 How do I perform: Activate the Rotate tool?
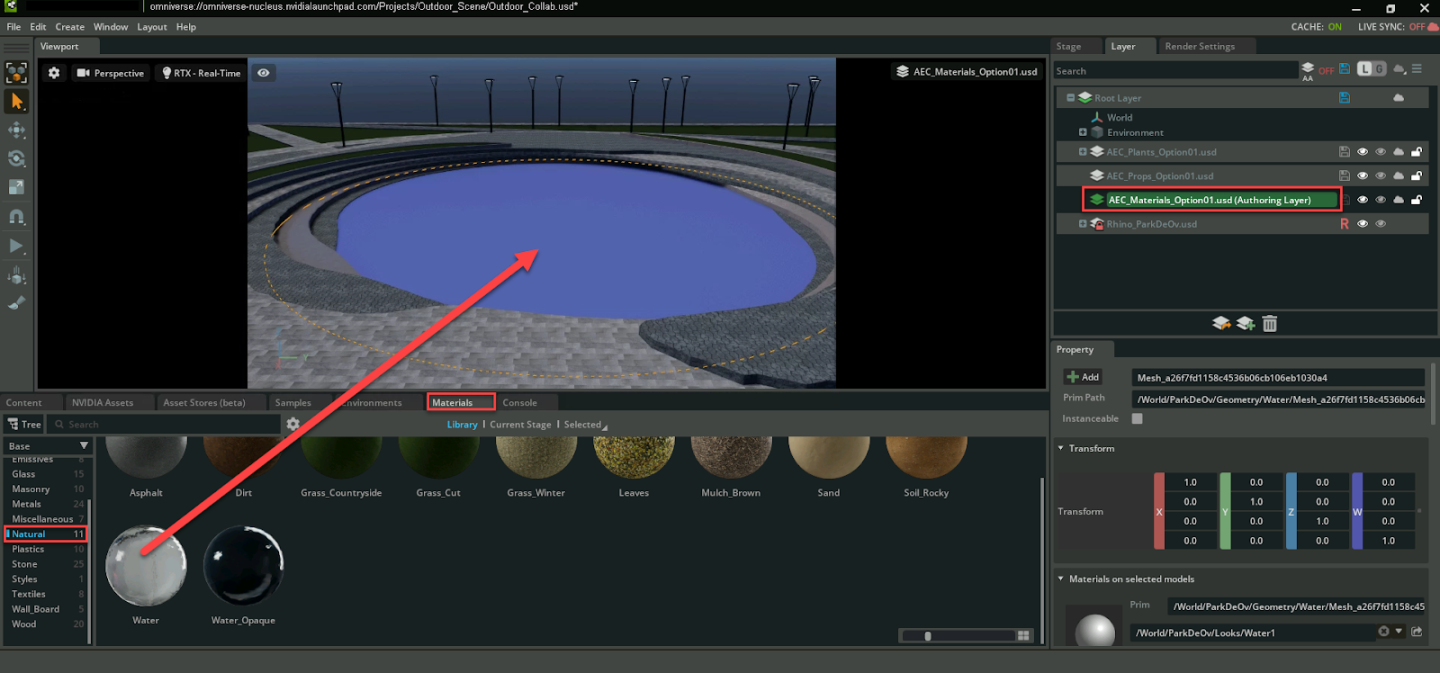(17, 159)
